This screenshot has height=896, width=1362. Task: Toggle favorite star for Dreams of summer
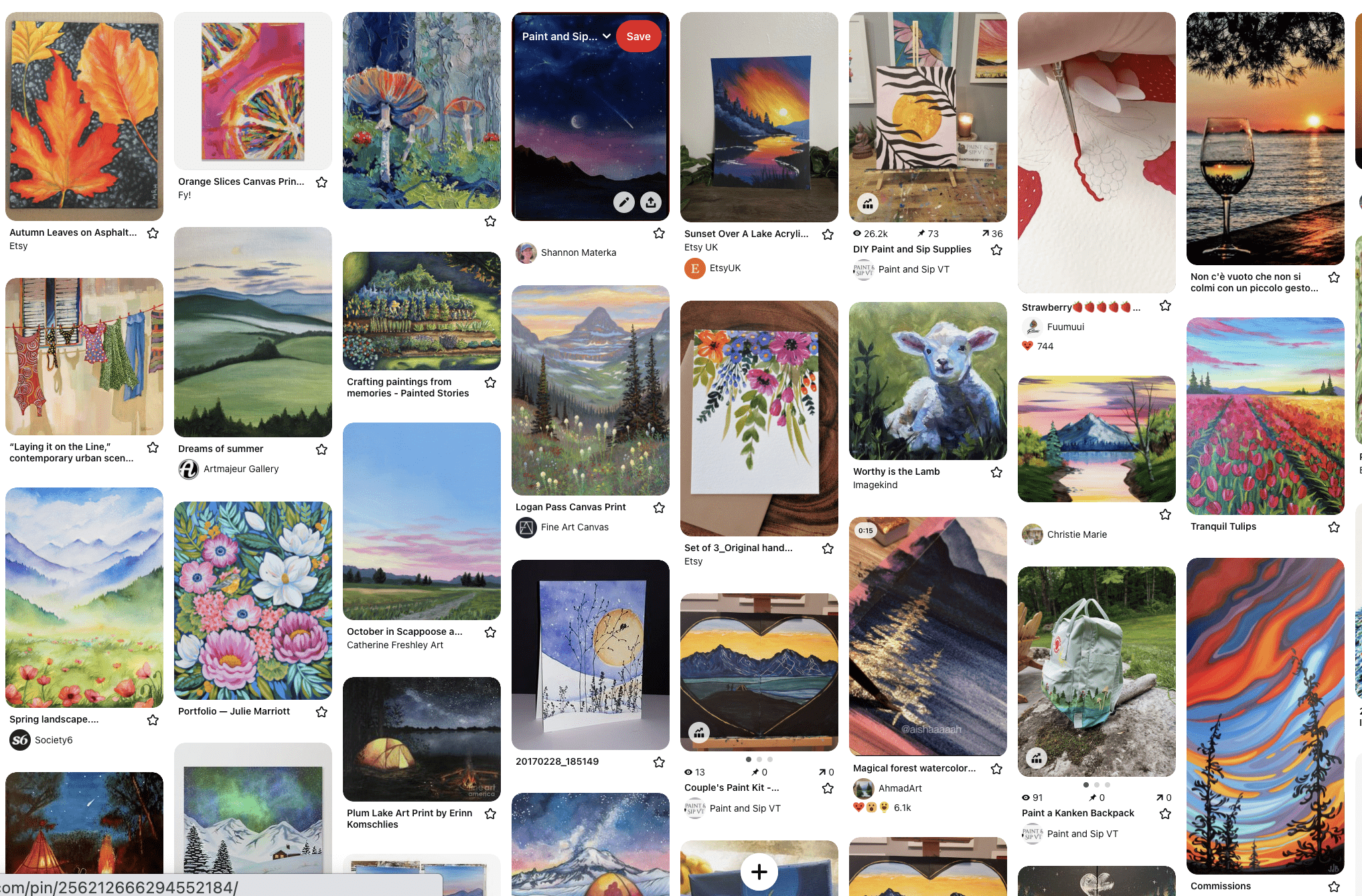pyautogui.click(x=321, y=449)
